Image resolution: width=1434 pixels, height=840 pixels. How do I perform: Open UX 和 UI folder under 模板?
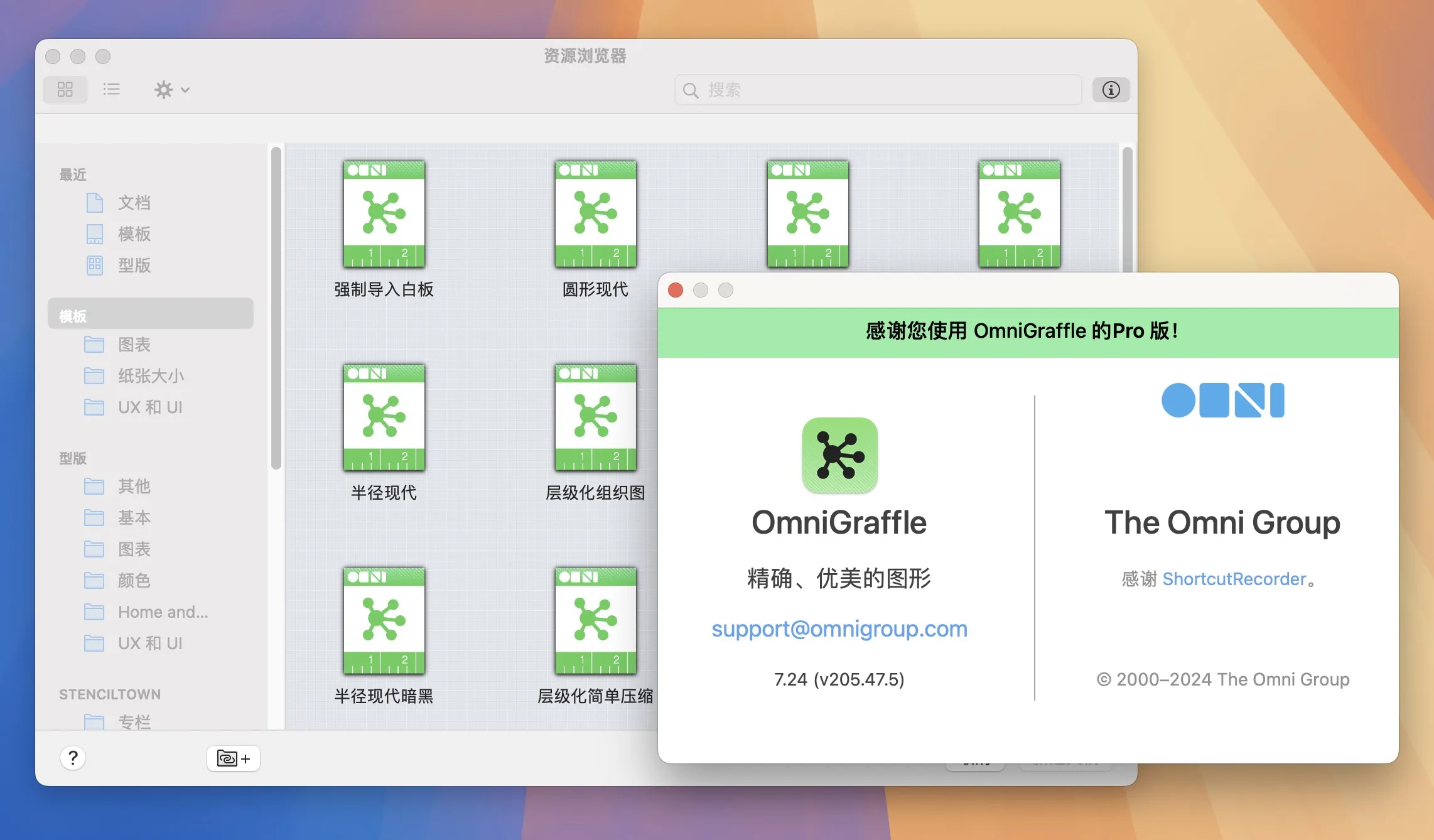point(150,407)
